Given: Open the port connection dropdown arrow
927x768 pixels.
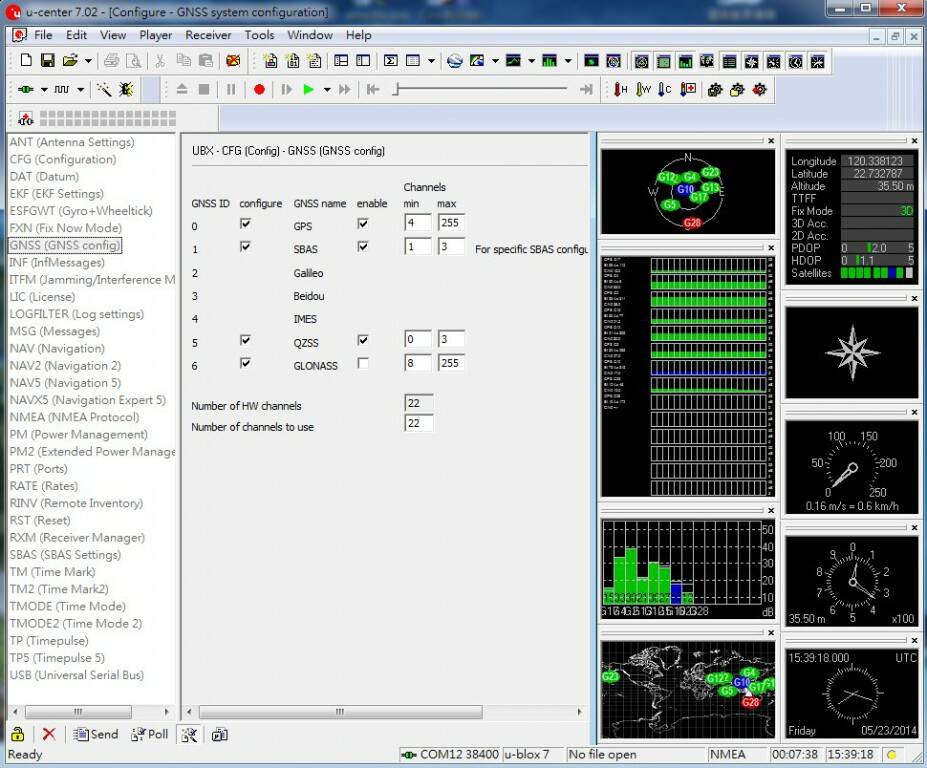Looking at the screenshot, I should pos(44,90).
